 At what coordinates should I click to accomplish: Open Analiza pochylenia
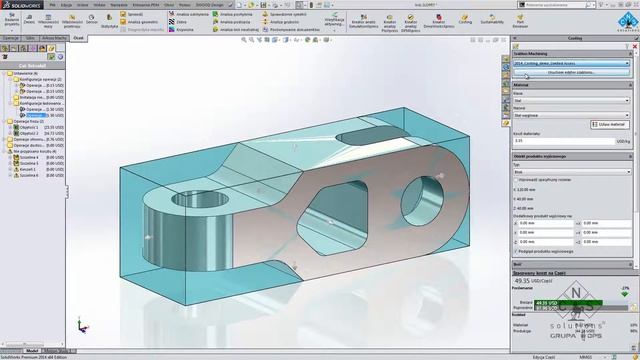point(233,14)
